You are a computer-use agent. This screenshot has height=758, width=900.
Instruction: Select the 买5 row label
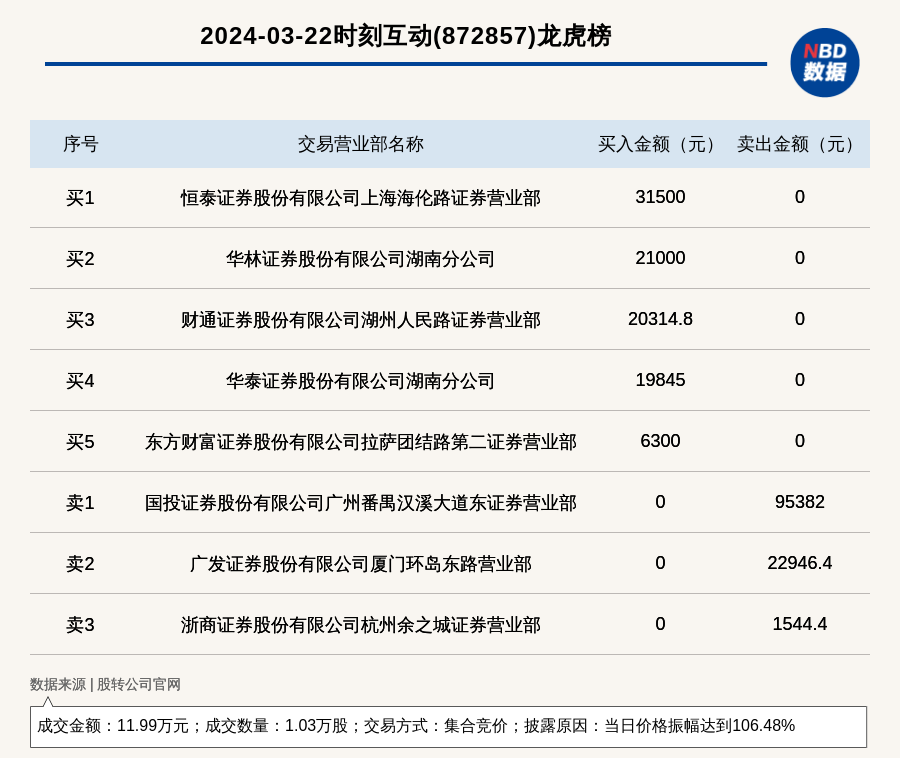pos(80,442)
